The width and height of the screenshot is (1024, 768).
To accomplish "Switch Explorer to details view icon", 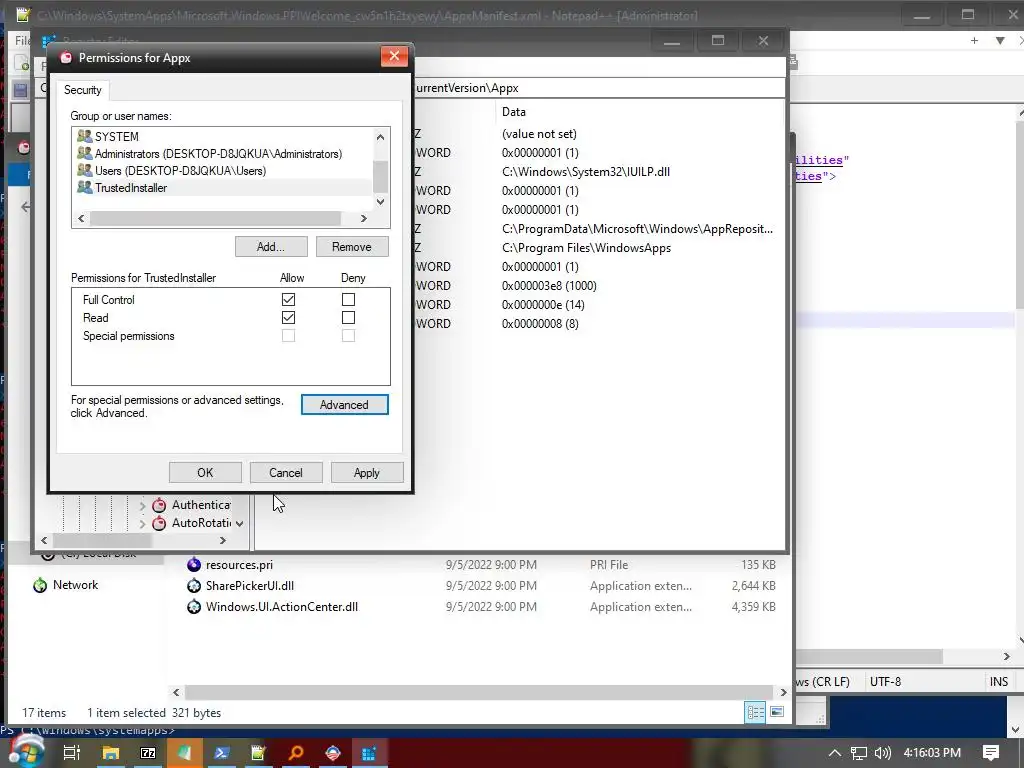I will (x=755, y=712).
